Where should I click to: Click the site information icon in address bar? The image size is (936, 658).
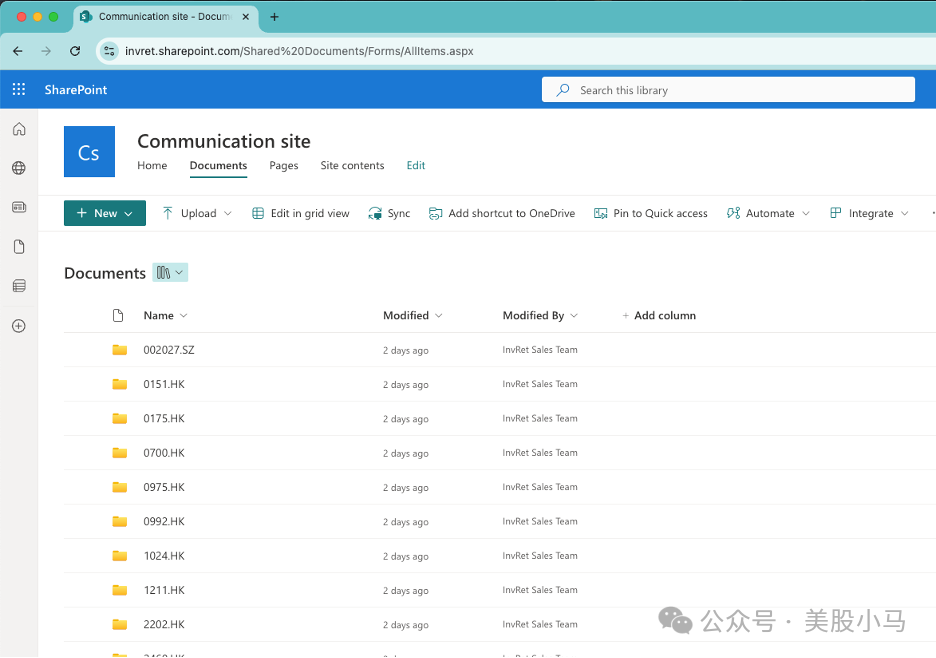click(x=109, y=51)
